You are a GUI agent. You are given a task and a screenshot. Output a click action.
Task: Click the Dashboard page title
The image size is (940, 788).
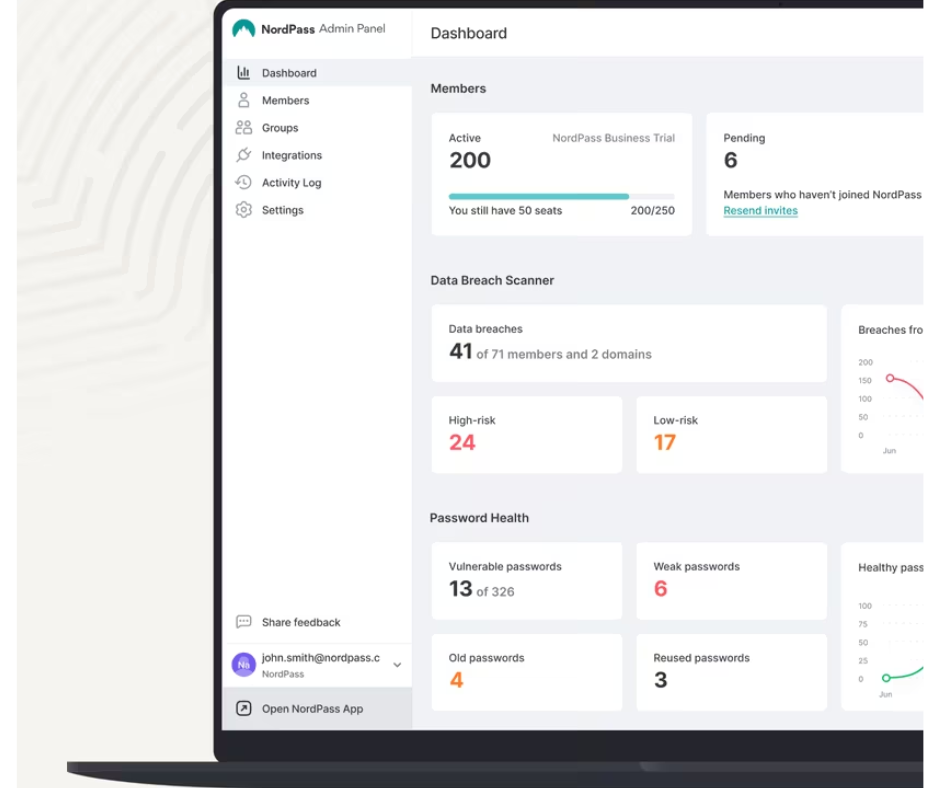coord(469,33)
